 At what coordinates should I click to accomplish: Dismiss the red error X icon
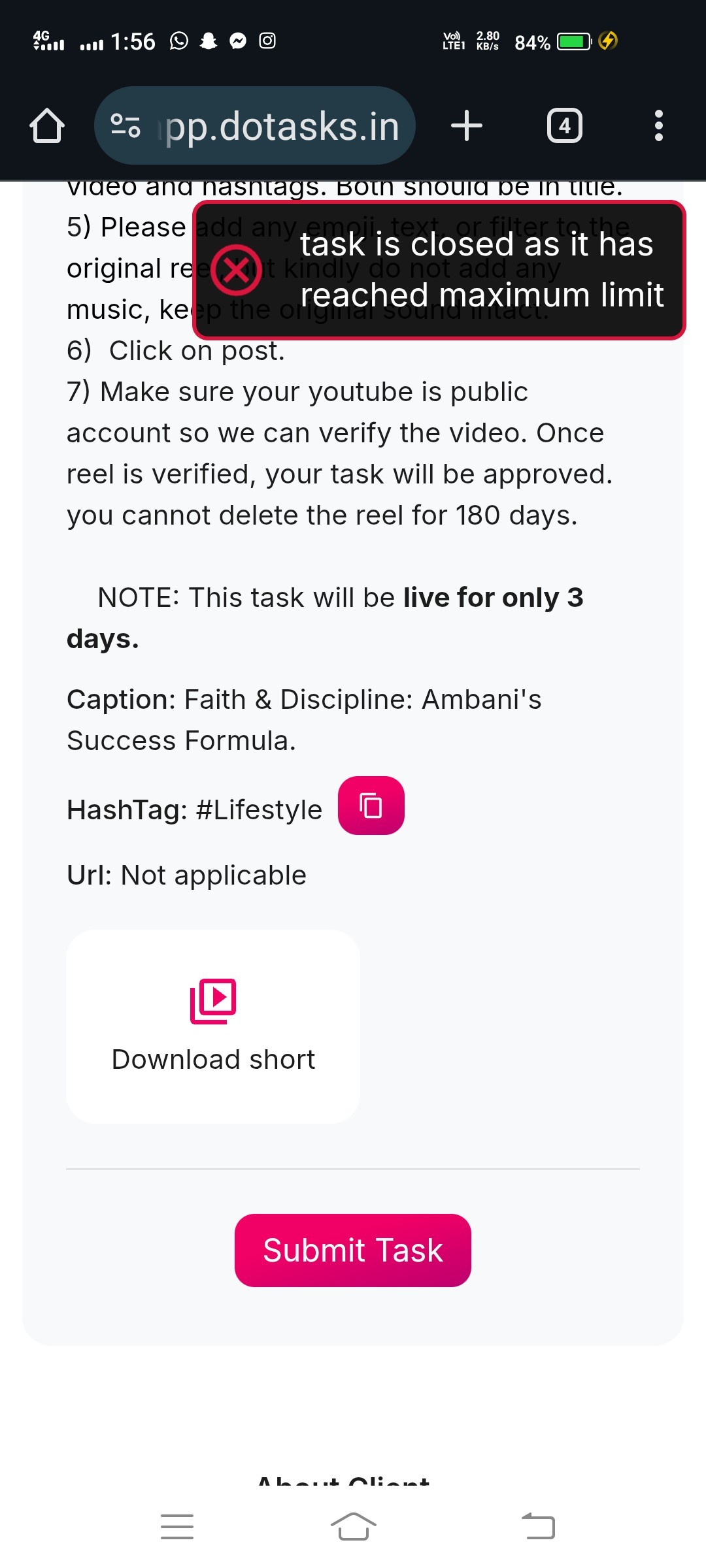pos(236,269)
